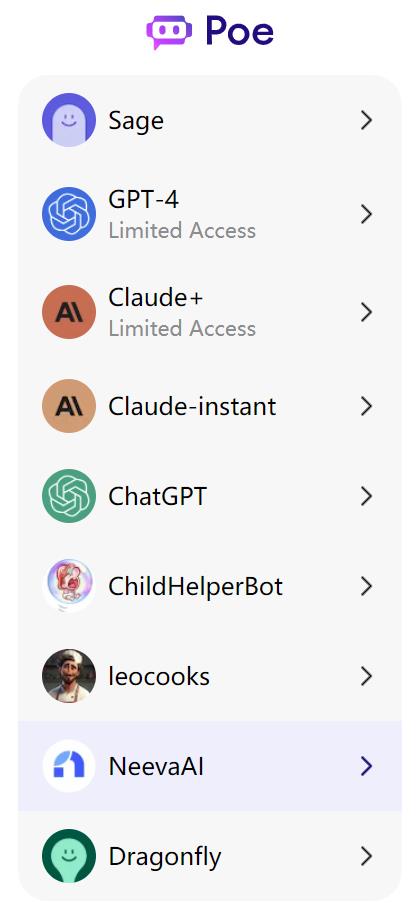Click the green Dragonfly smiley avatar
416x903 pixels.
pyautogui.click(x=69, y=856)
